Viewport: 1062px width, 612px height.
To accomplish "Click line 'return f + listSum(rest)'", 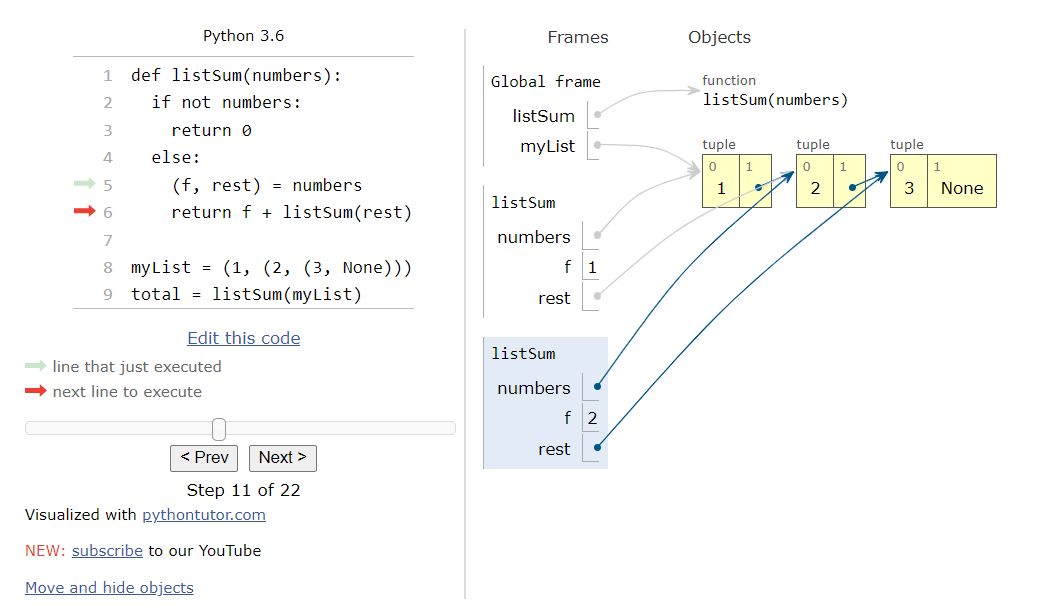I will pos(291,213).
